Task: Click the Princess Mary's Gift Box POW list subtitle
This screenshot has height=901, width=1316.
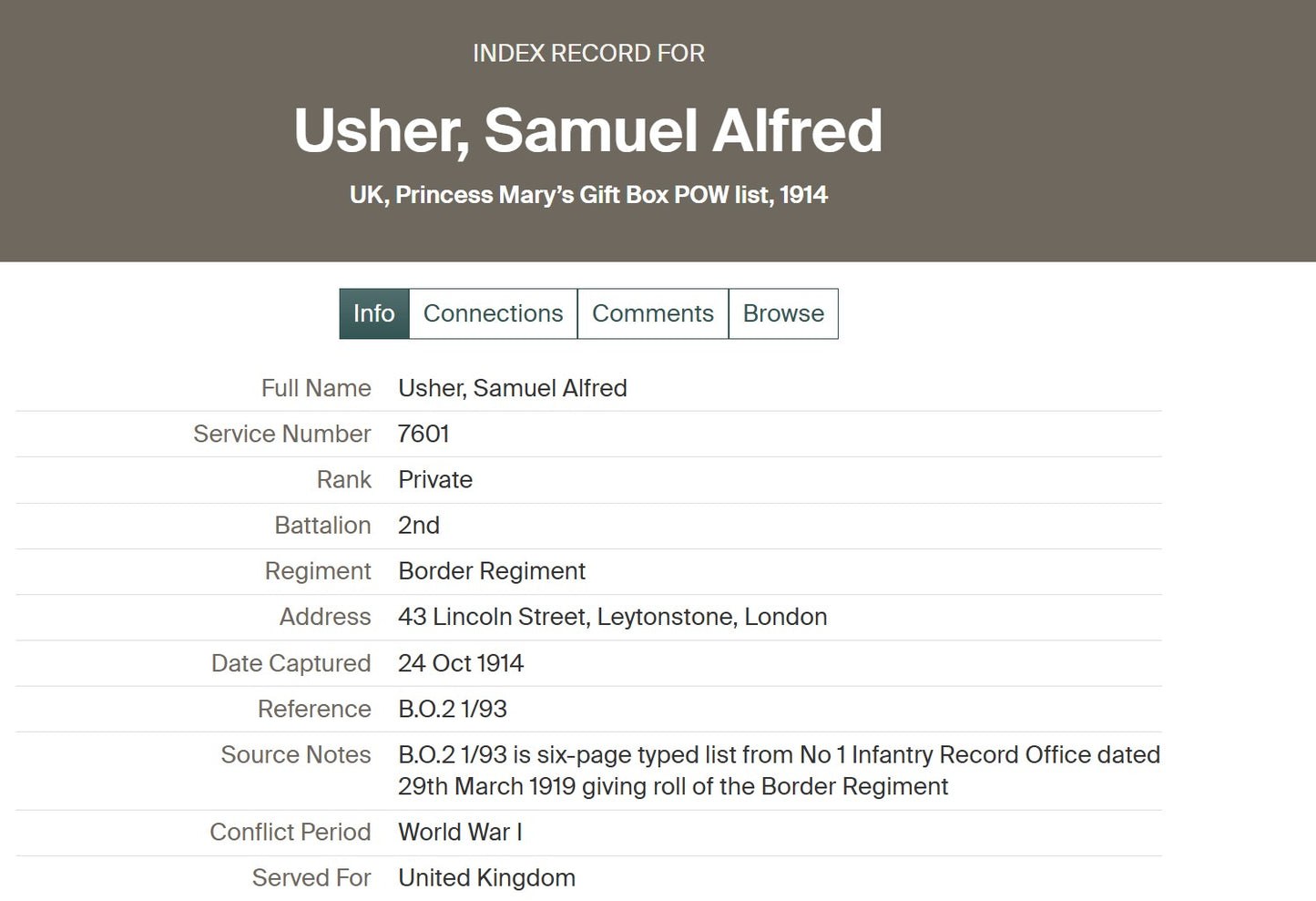Action: coord(588,195)
